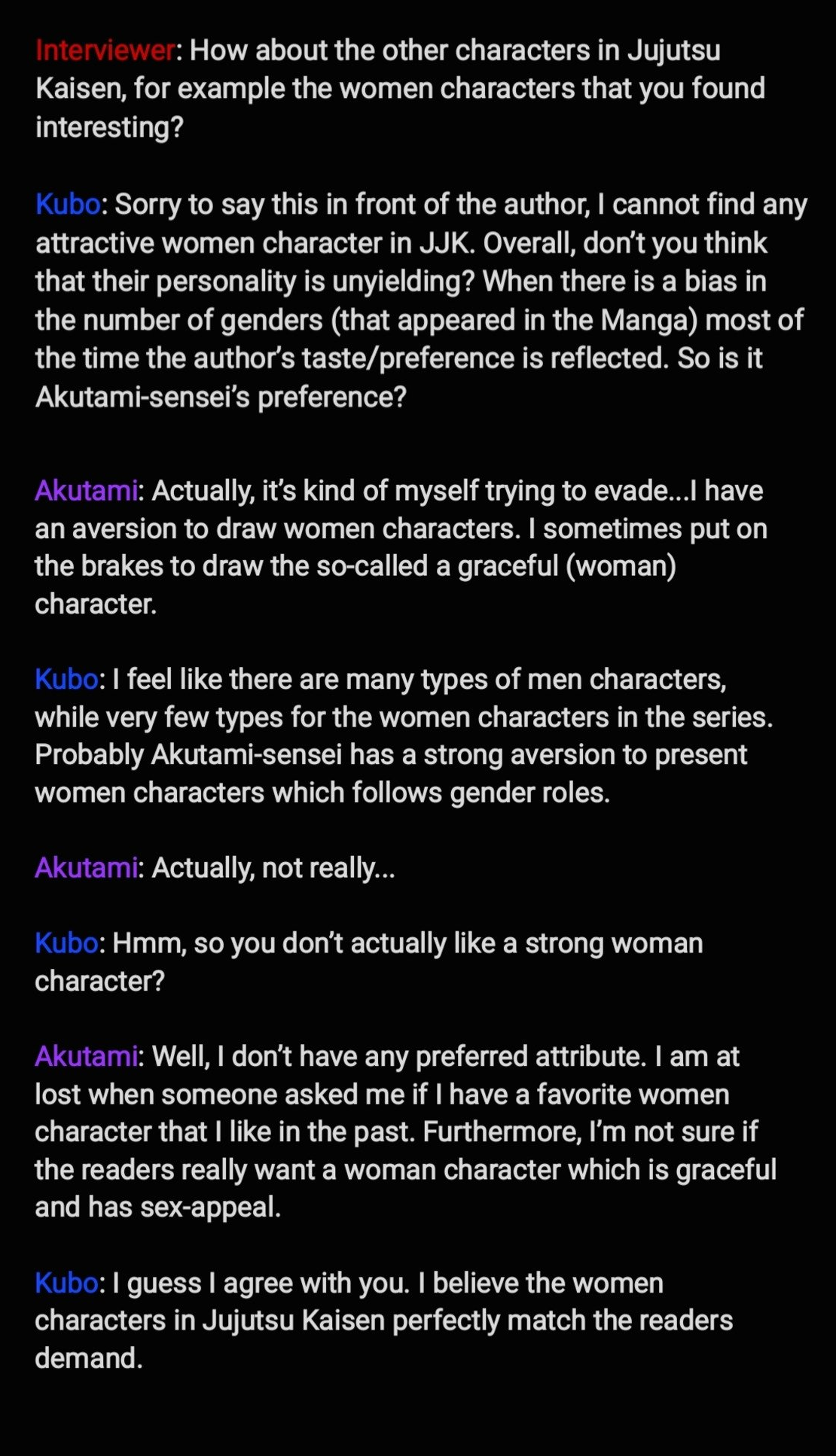This screenshot has height=1456, width=836.
Task: Click the final word 'demand.'
Action: coord(89,1358)
